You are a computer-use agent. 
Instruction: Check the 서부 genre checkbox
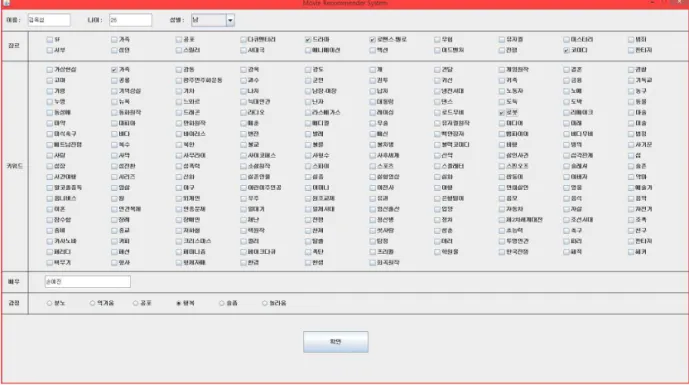(50, 51)
